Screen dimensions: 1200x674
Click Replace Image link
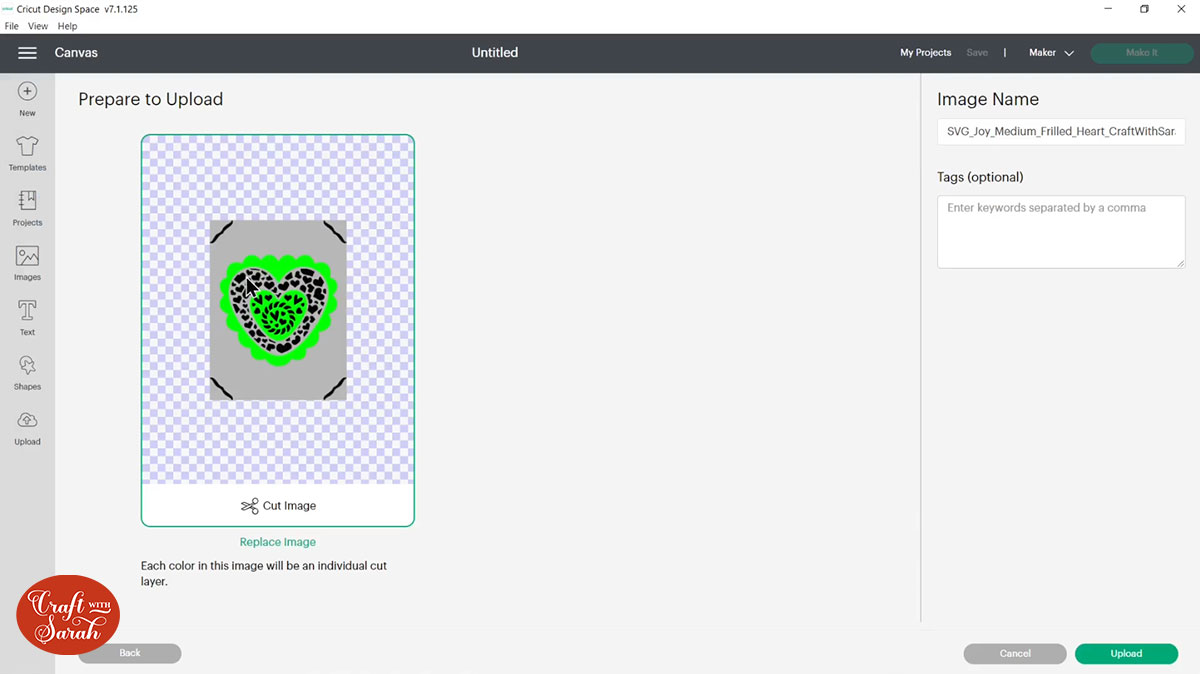(x=278, y=541)
